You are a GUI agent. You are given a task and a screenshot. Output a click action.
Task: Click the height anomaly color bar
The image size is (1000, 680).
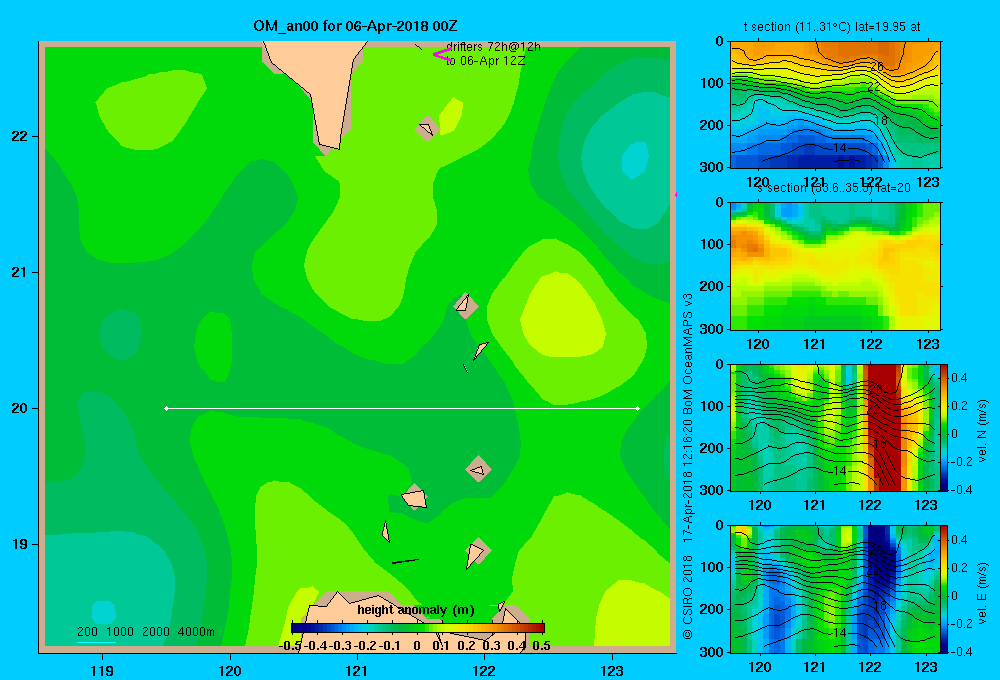tap(417, 627)
